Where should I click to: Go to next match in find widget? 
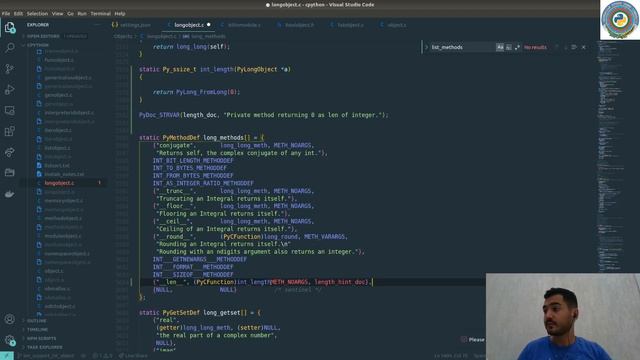[x=565, y=47]
